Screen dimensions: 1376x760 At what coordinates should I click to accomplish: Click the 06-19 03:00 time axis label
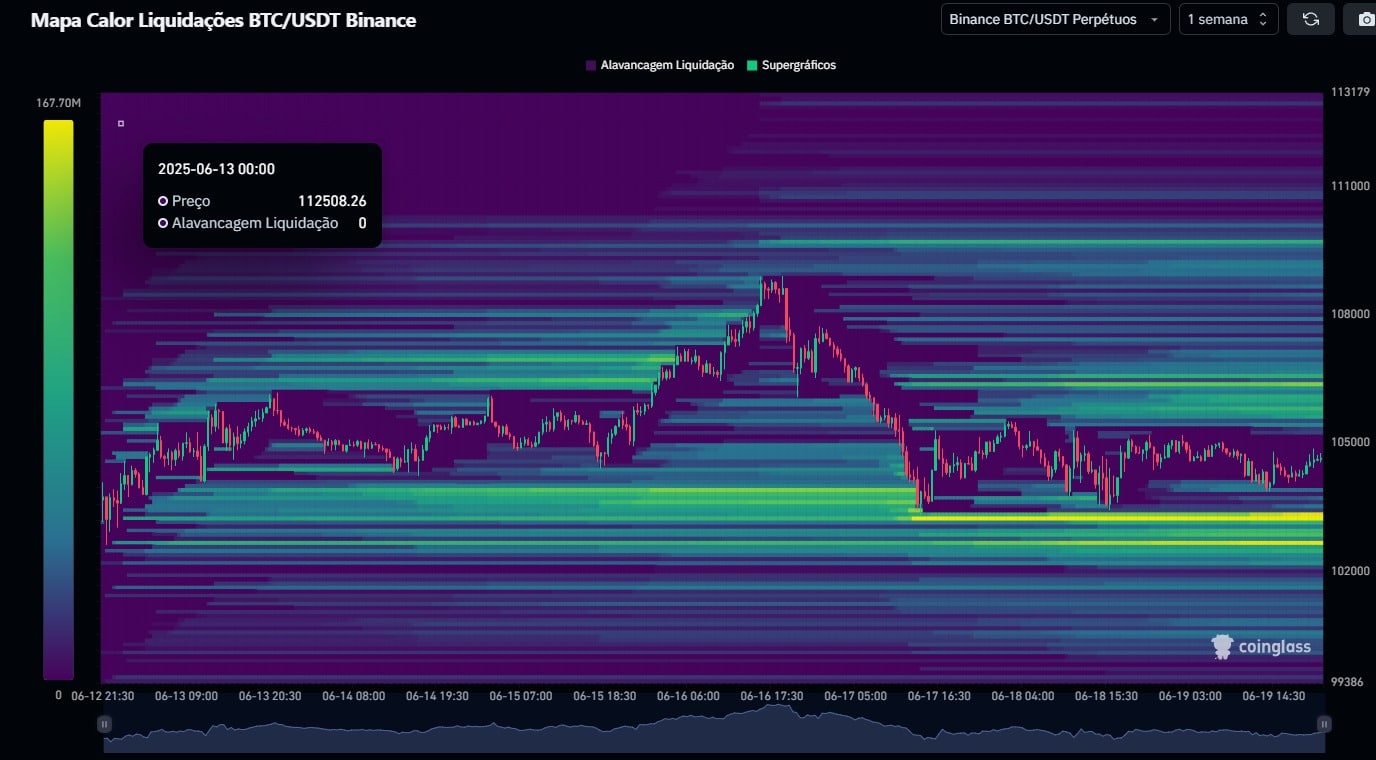click(1189, 695)
